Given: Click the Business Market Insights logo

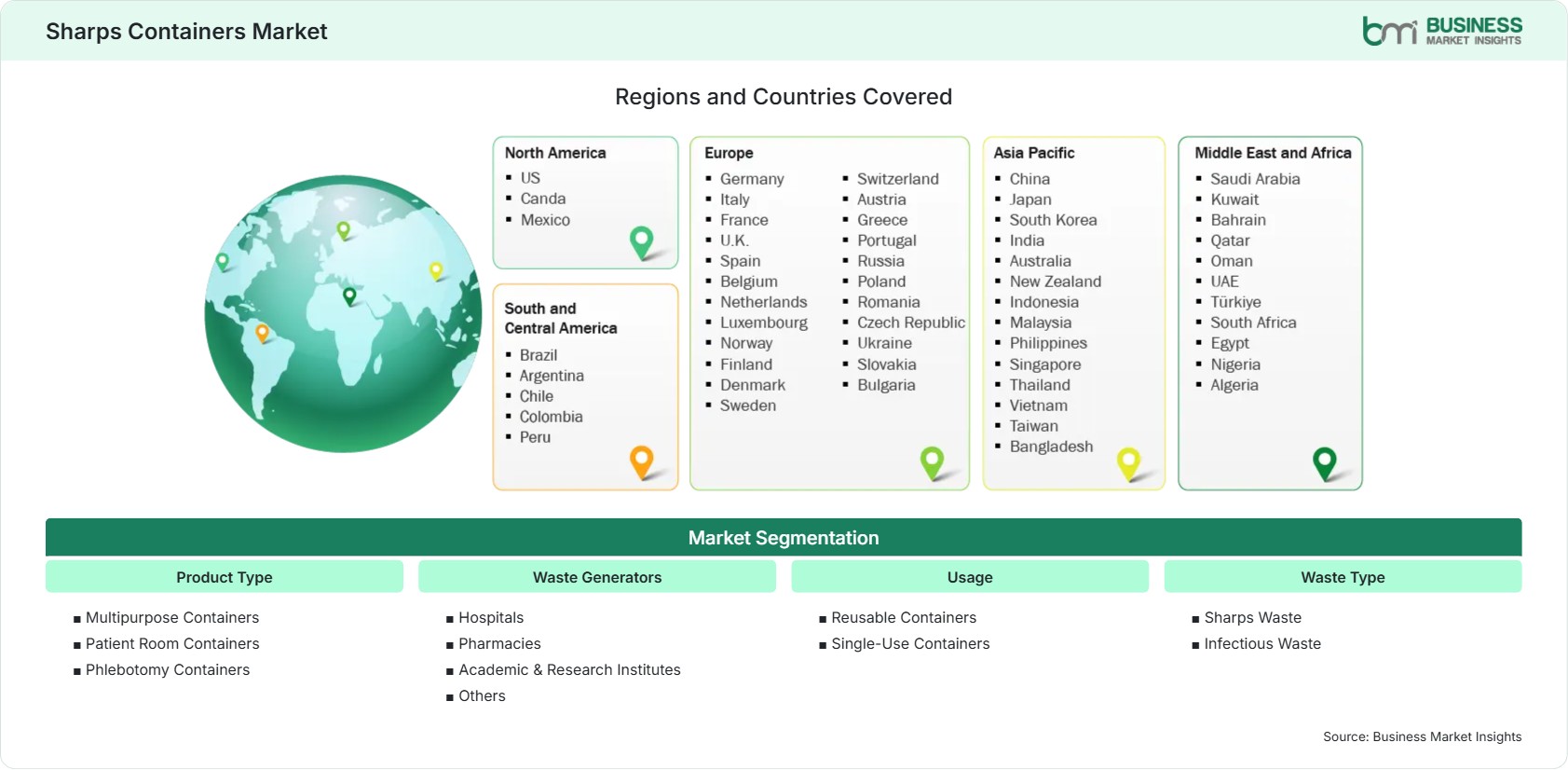Looking at the screenshot, I should coord(1441,31).
